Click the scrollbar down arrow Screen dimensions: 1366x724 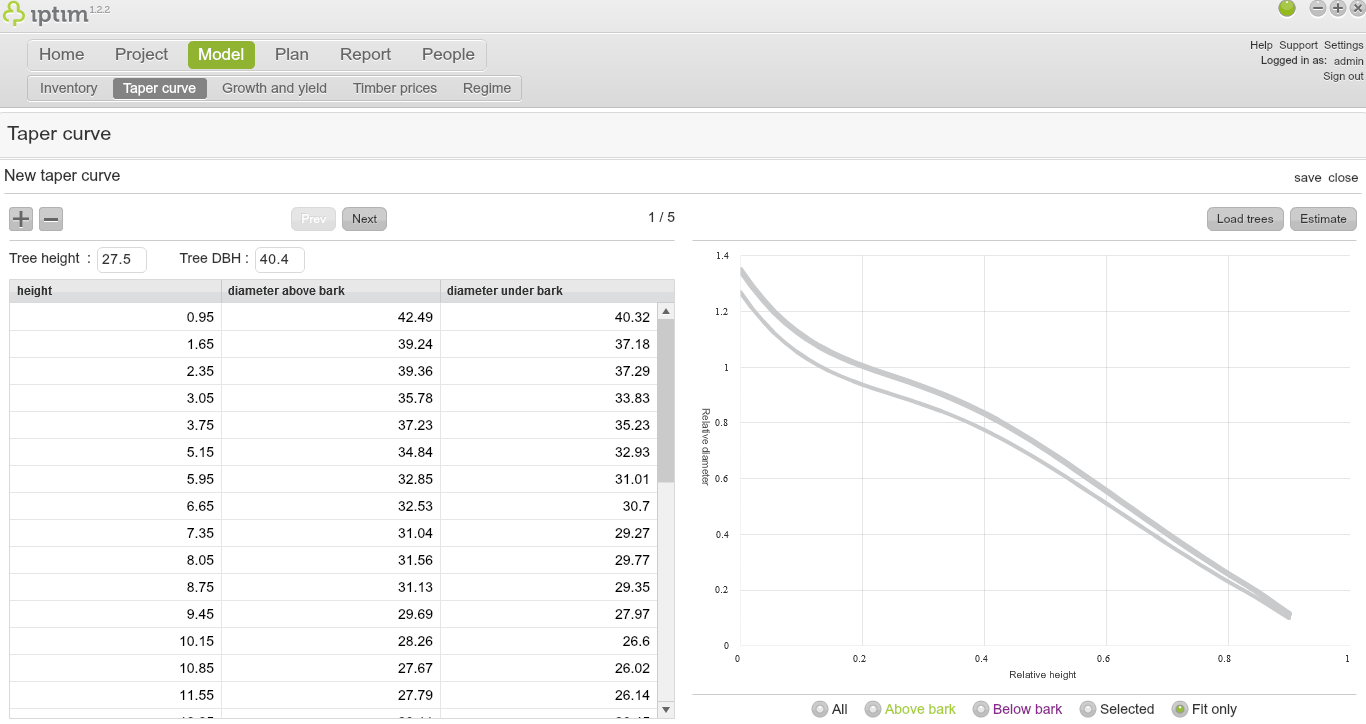[x=665, y=709]
